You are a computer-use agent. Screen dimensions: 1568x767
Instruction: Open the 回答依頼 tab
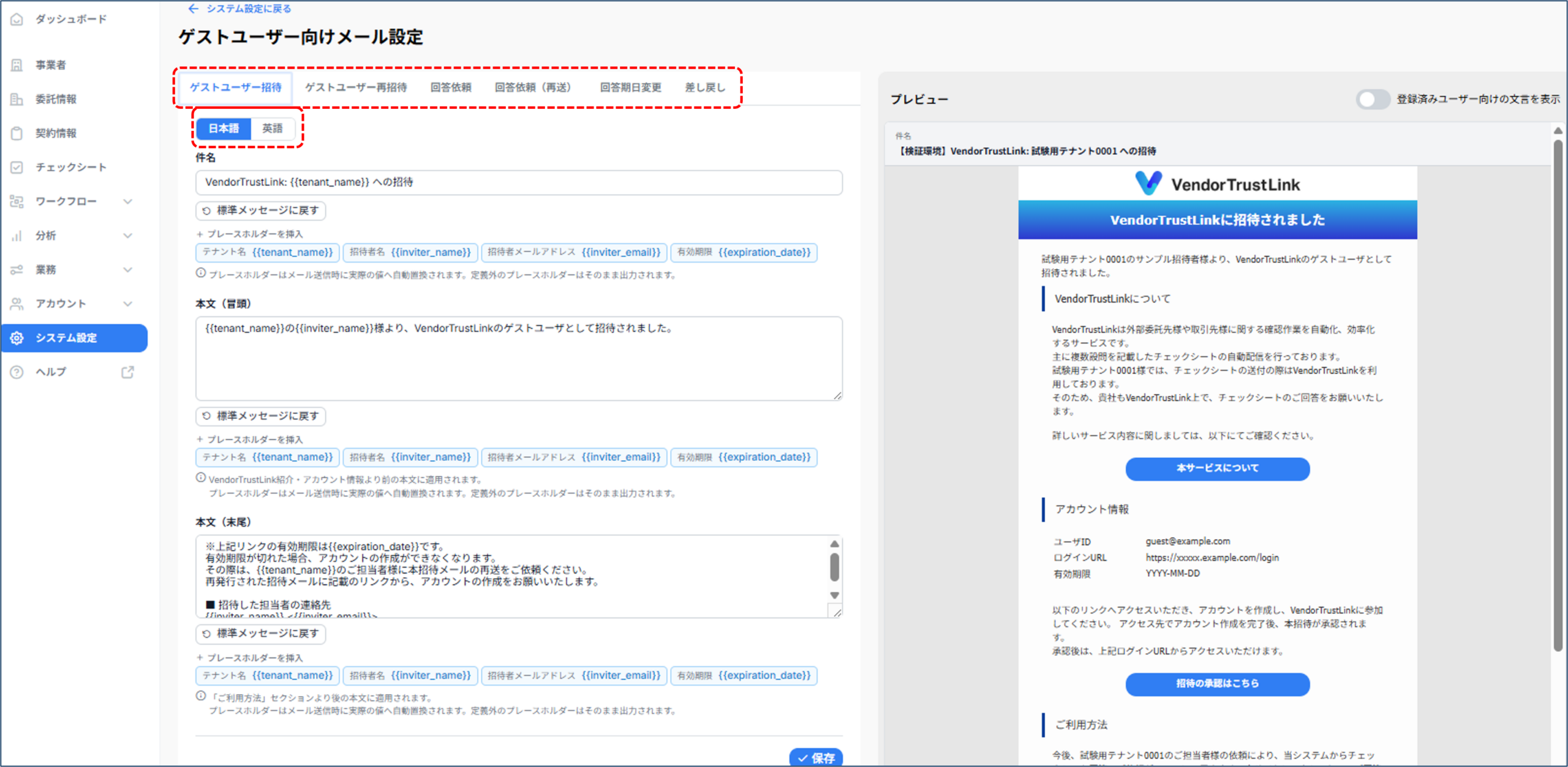pyautogui.click(x=451, y=88)
